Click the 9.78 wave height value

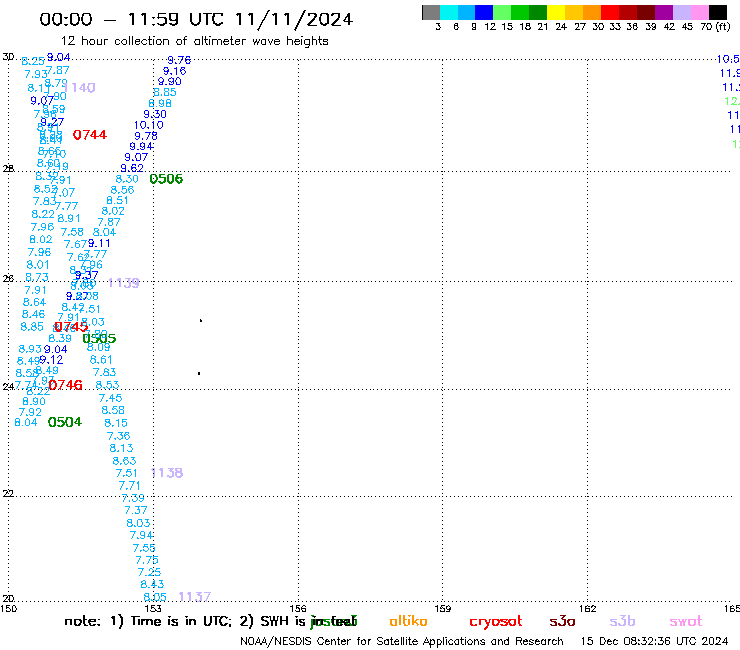[146, 136]
